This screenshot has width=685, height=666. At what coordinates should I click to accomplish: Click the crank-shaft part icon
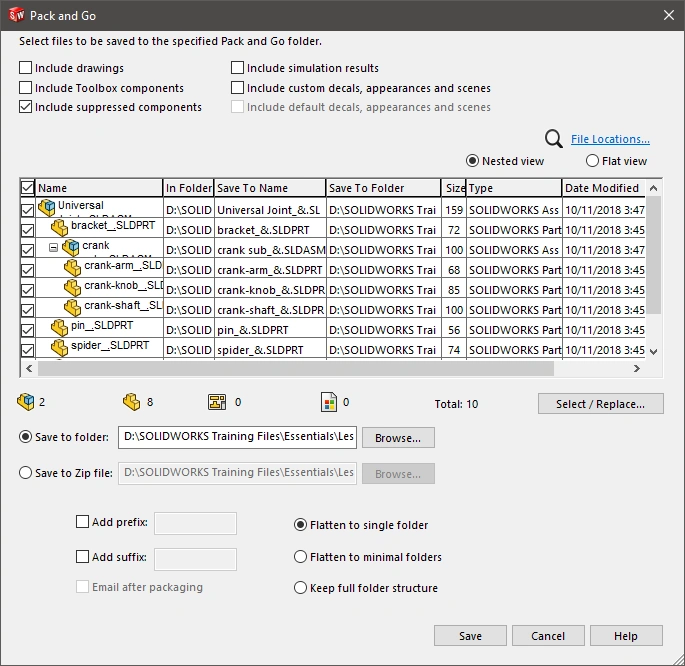pos(73,307)
